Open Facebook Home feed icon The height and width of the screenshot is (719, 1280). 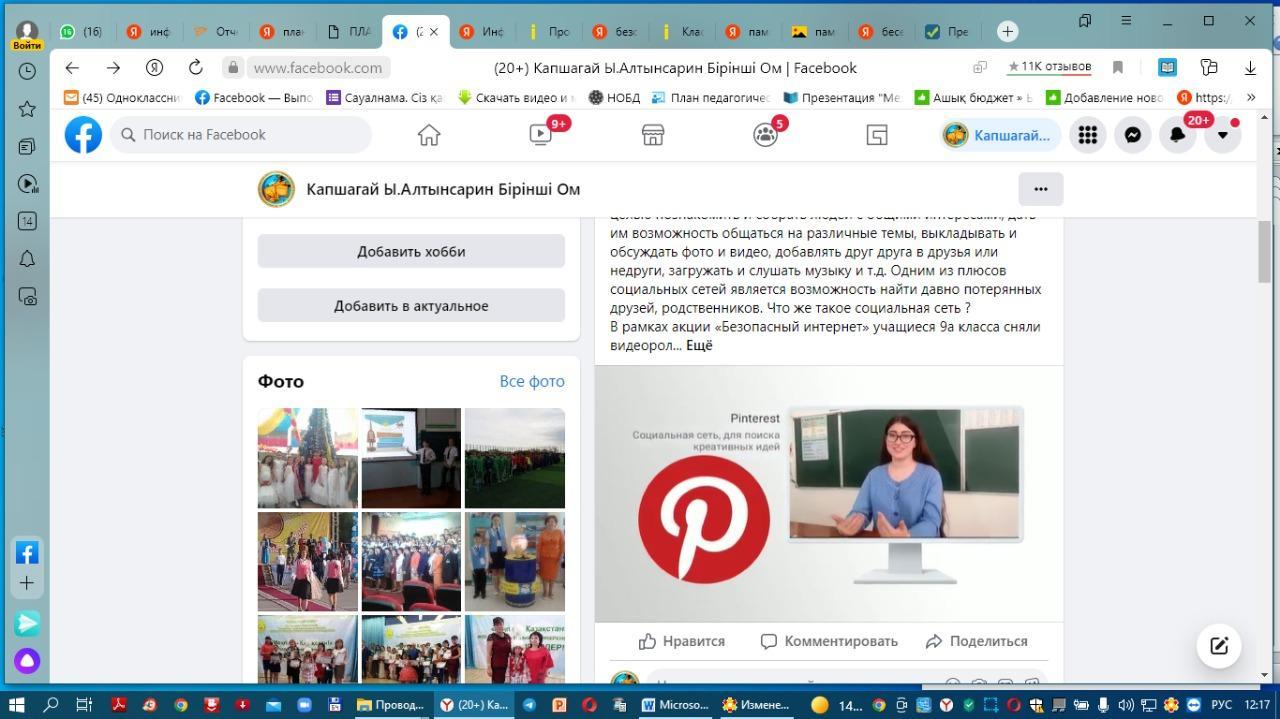(x=429, y=135)
